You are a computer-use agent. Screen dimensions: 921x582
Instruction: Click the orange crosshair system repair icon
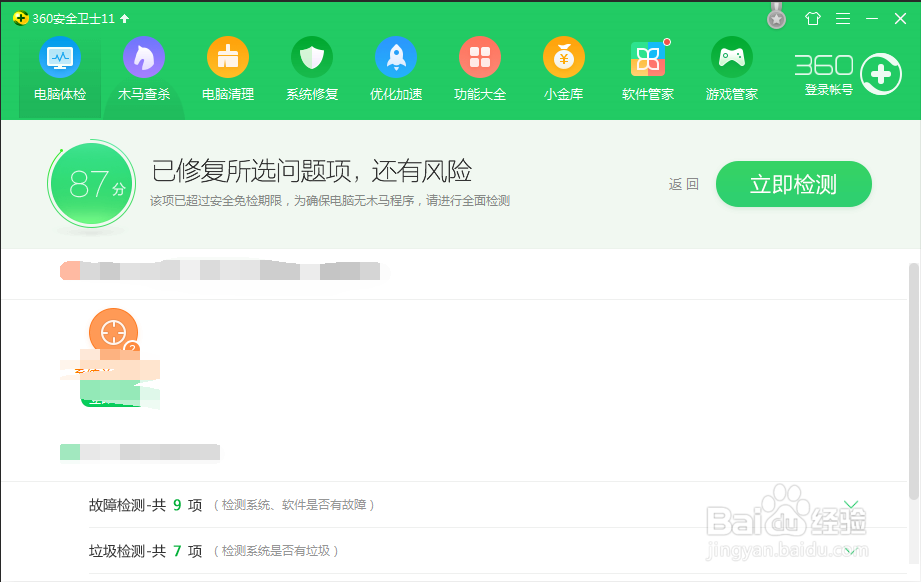click(x=113, y=332)
